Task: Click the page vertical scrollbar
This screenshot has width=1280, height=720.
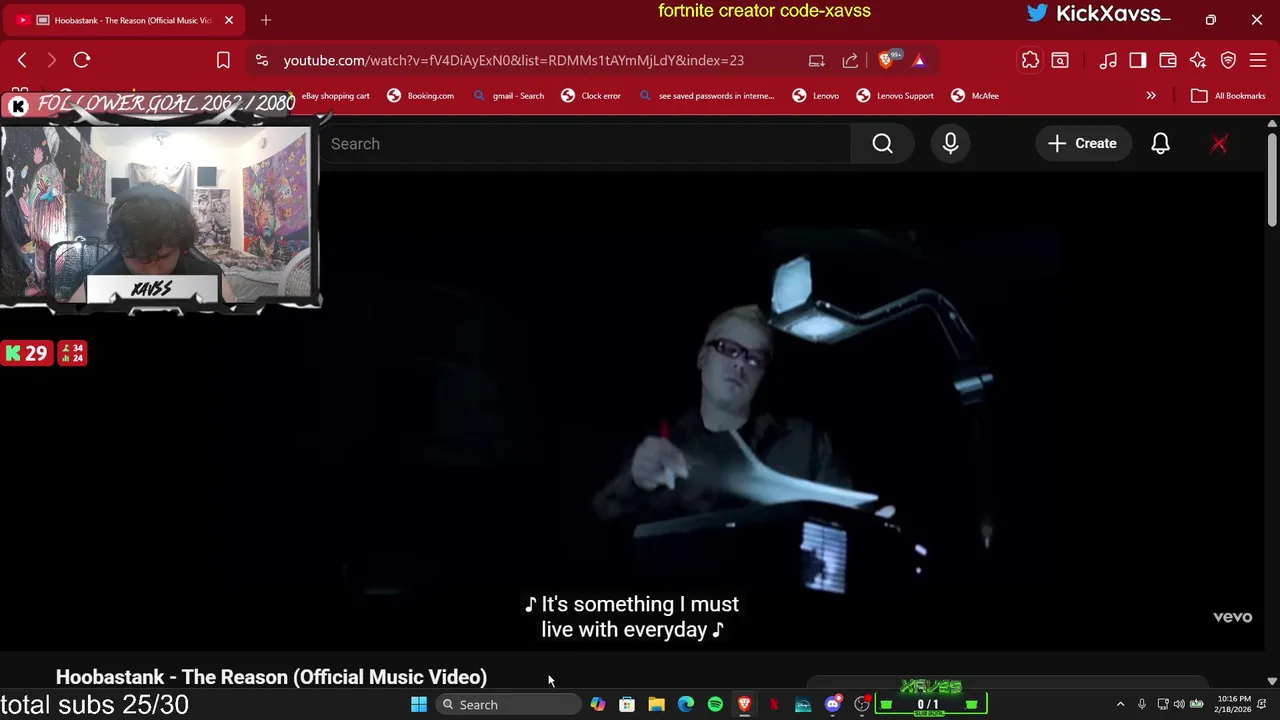Action: coord(1272,180)
